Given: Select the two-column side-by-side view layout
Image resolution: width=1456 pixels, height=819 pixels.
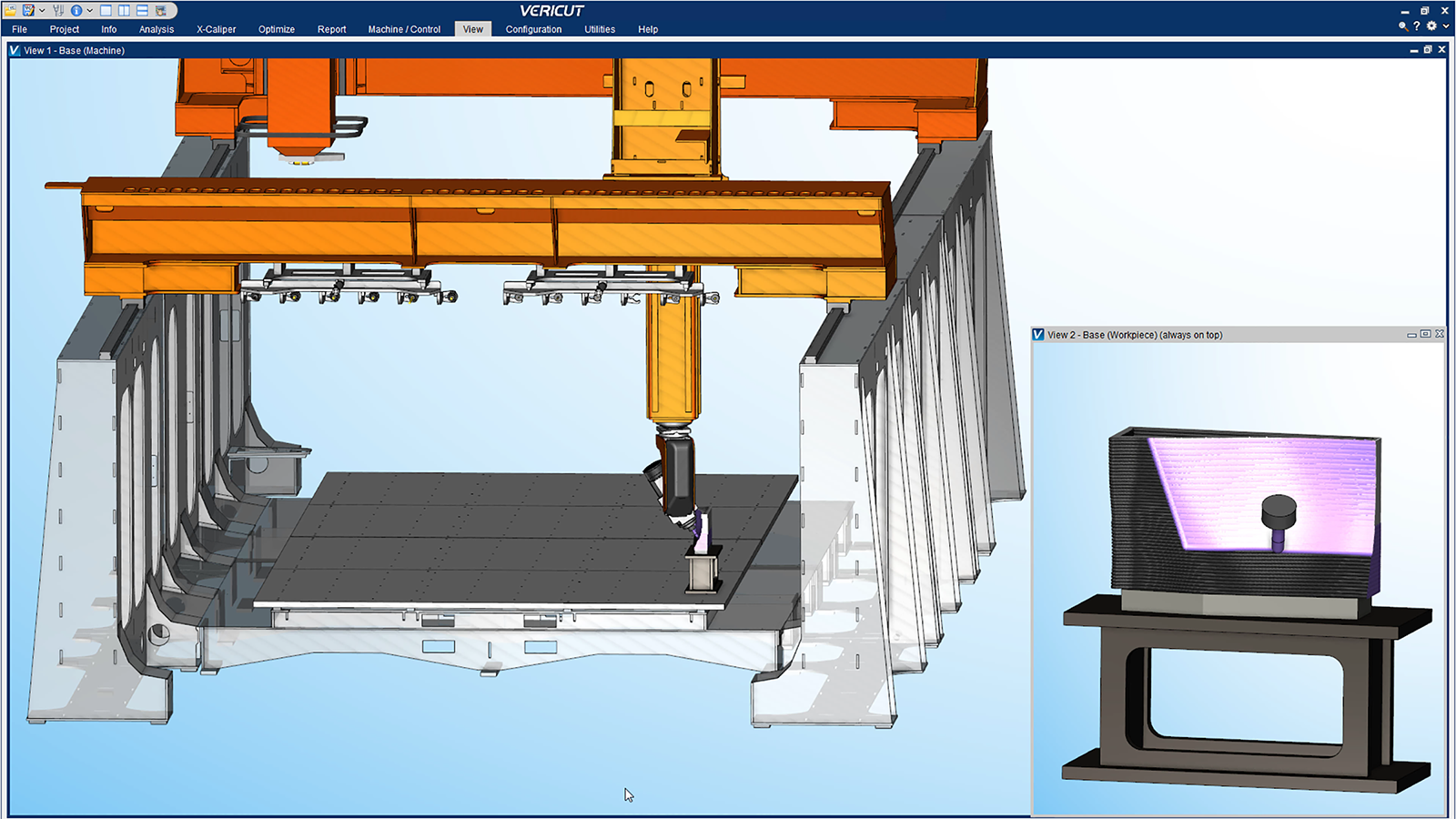Looking at the screenshot, I should (x=124, y=11).
